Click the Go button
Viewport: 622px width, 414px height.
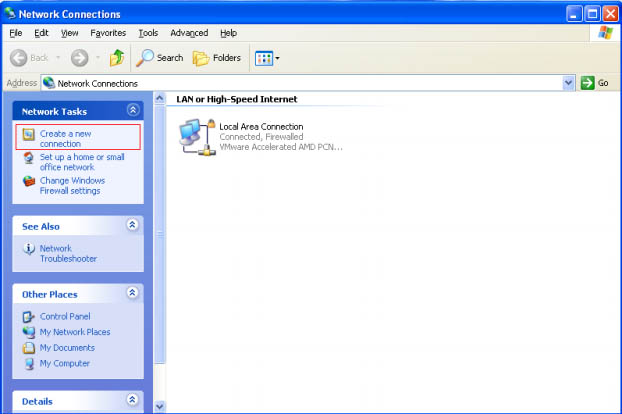point(595,83)
